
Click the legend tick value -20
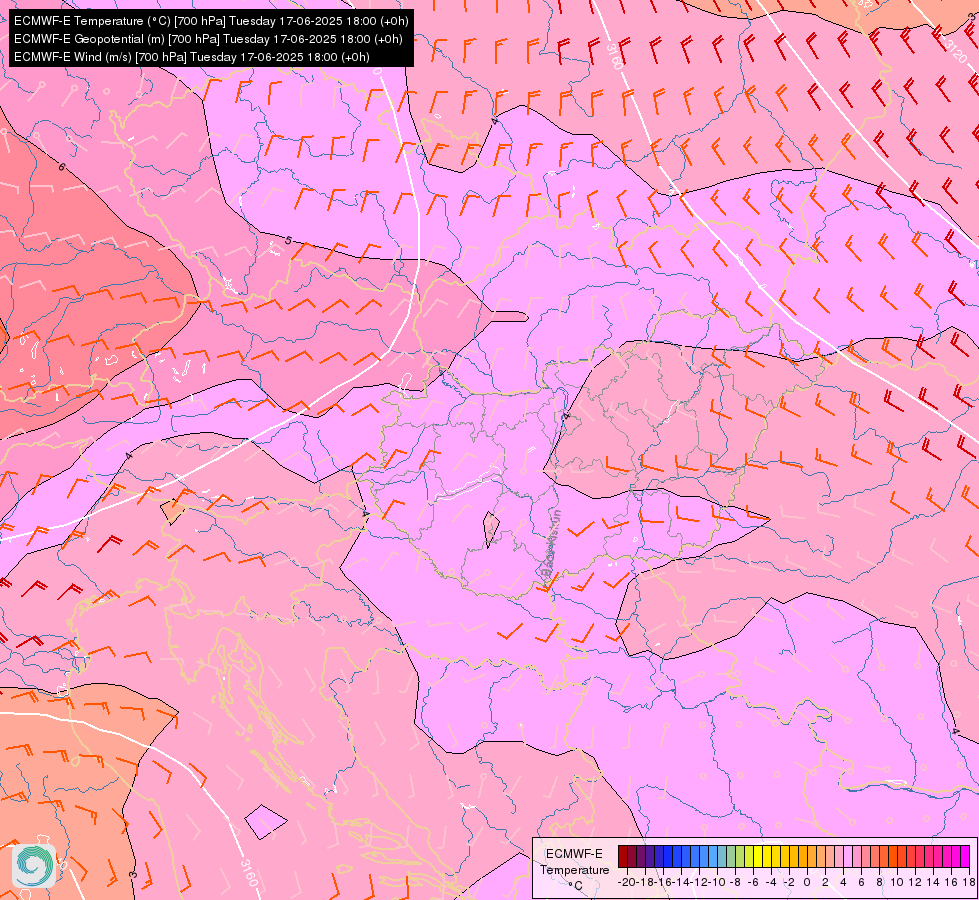tap(627, 883)
